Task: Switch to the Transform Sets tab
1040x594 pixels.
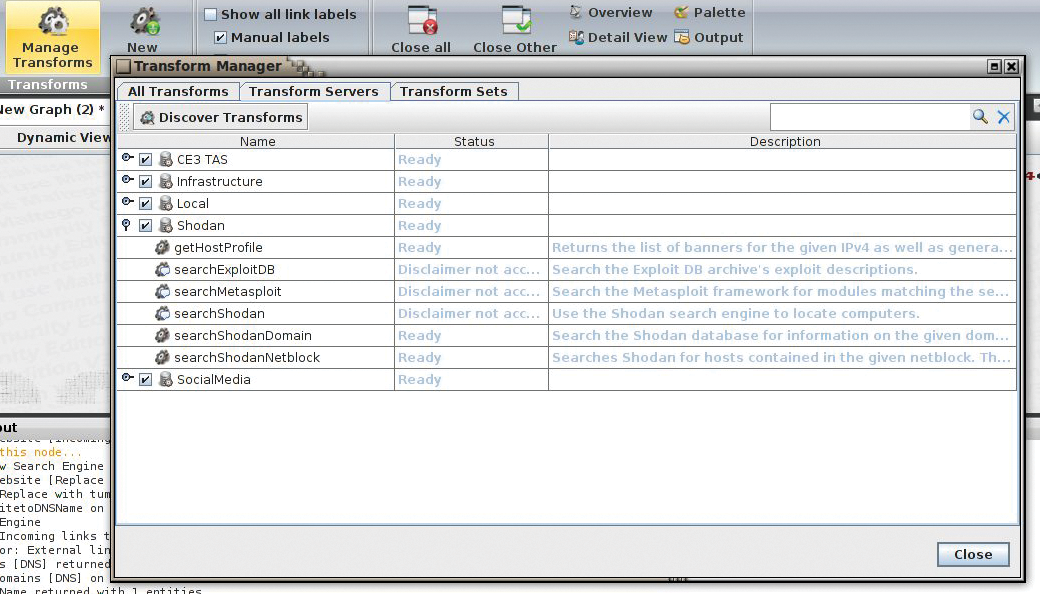Action: point(454,91)
